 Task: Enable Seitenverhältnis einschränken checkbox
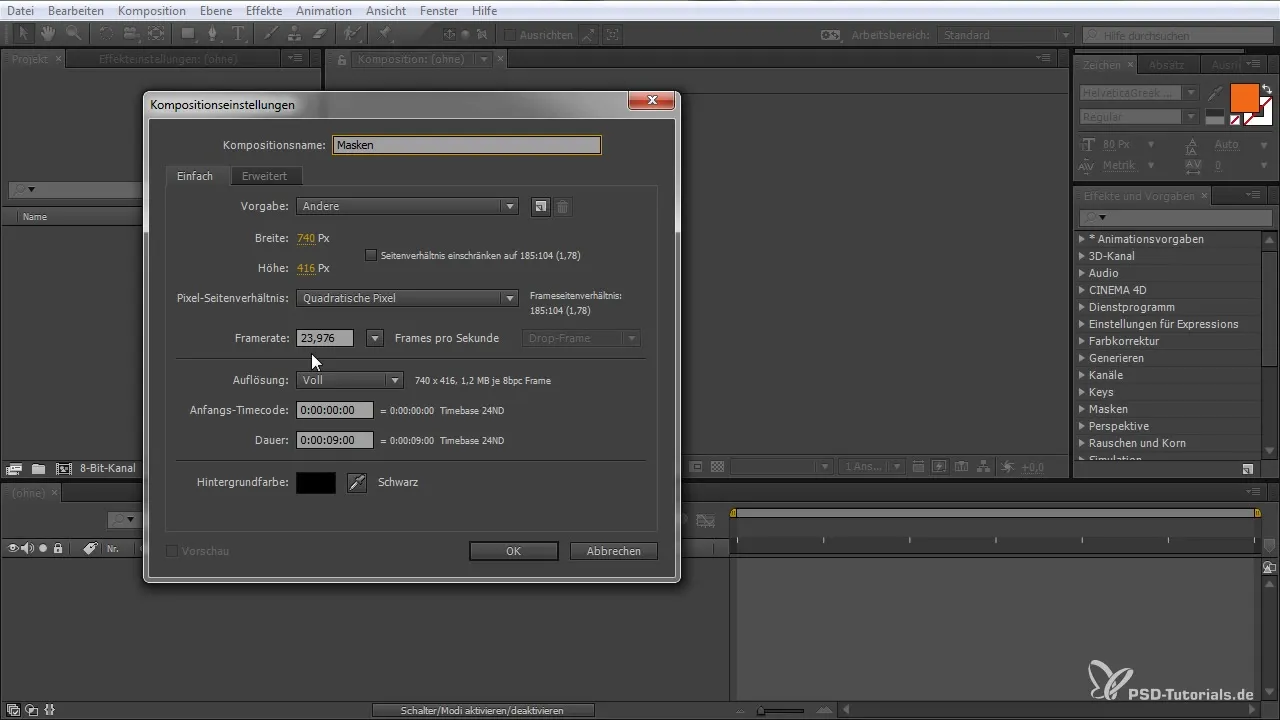click(x=371, y=255)
